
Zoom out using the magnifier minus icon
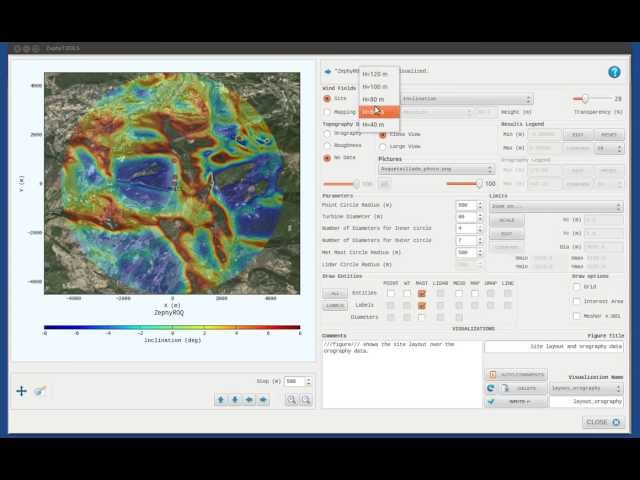[x=306, y=400]
